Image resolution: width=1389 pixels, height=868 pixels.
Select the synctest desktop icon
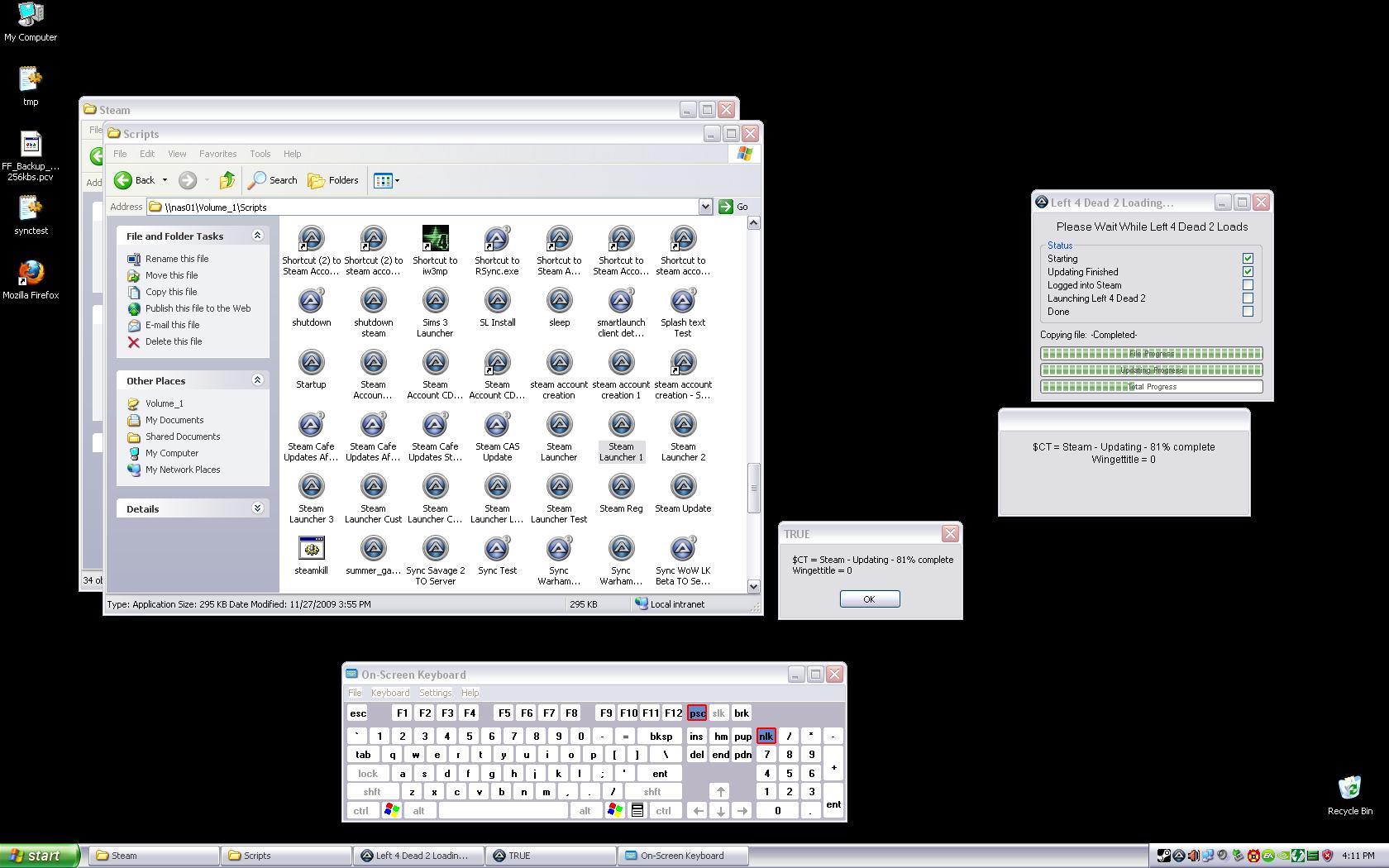click(31, 215)
